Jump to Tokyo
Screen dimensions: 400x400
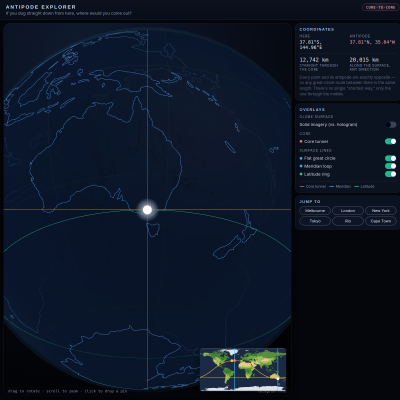(315, 221)
